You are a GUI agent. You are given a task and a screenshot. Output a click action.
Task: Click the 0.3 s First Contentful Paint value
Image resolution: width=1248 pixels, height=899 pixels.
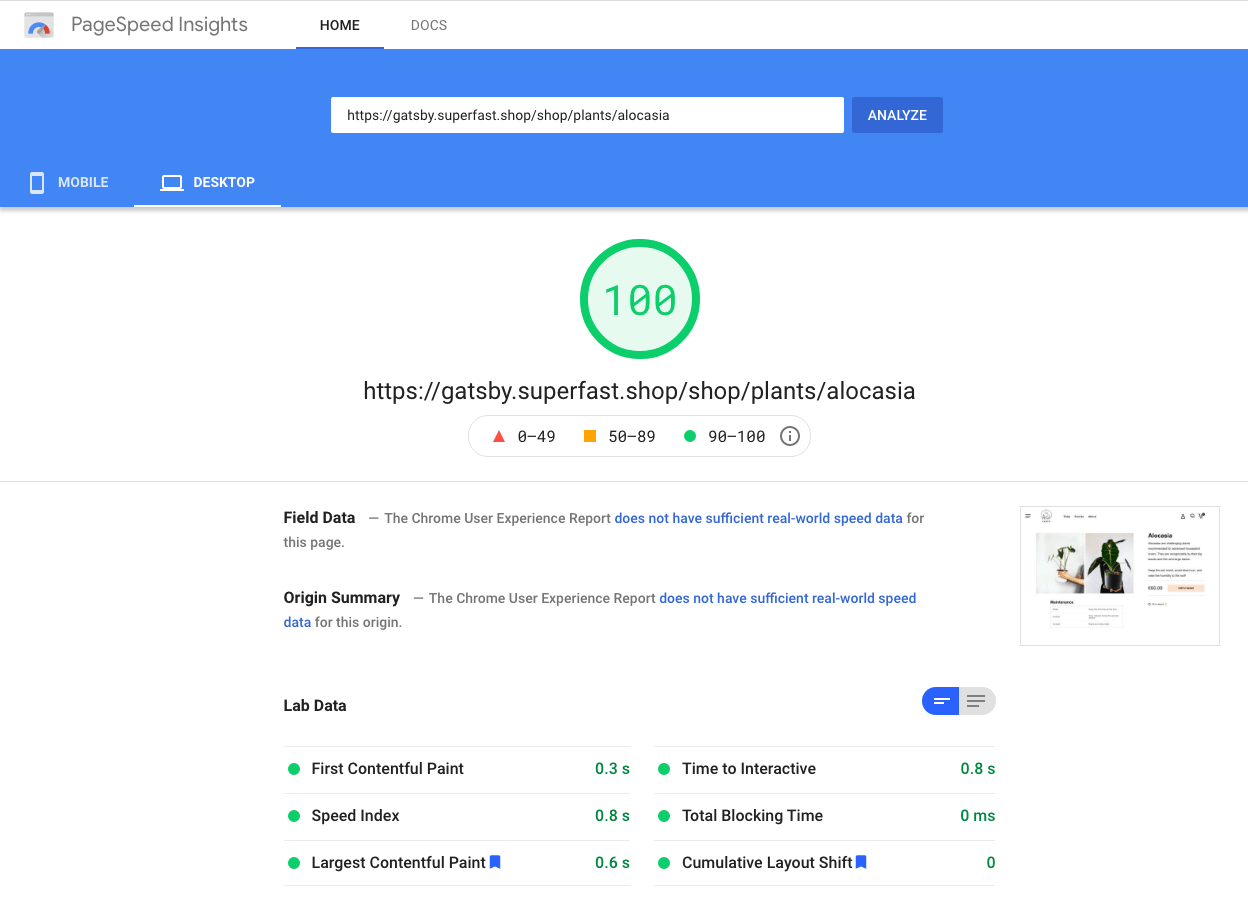tap(612, 769)
